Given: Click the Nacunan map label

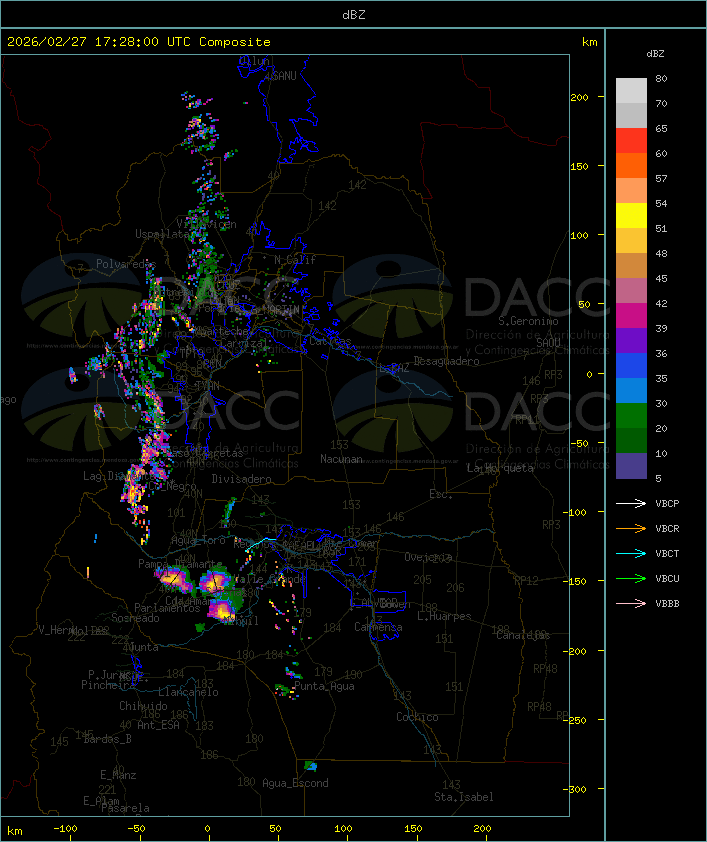Looking at the screenshot, I should 341,459.
